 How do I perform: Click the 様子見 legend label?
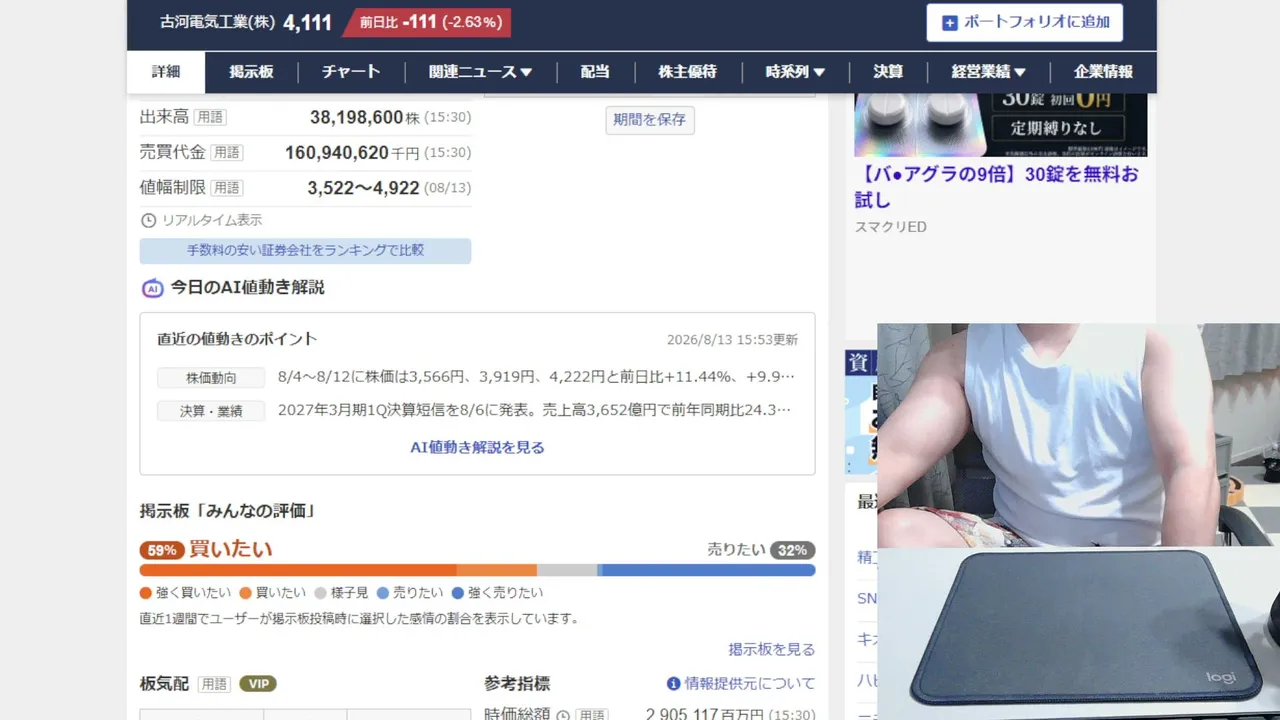[x=349, y=593]
